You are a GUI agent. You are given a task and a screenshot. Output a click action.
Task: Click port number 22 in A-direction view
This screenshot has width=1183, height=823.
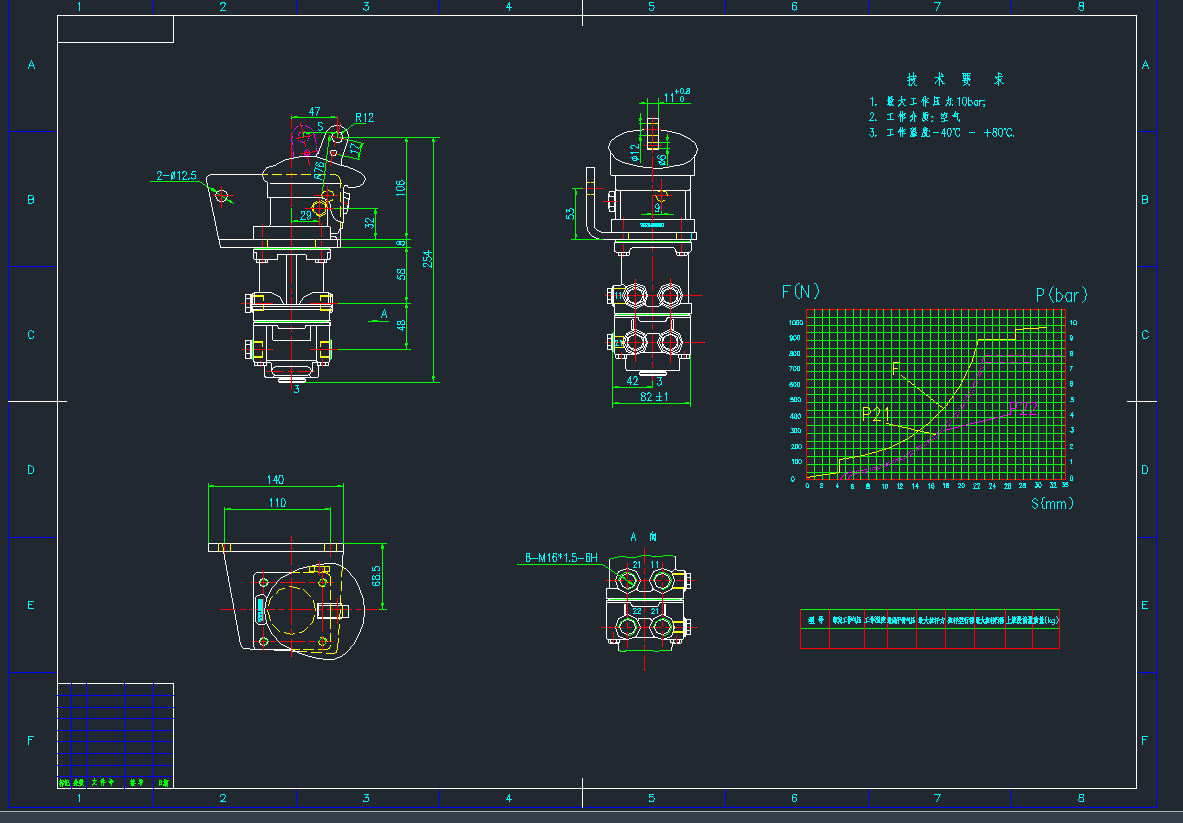click(637, 611)
